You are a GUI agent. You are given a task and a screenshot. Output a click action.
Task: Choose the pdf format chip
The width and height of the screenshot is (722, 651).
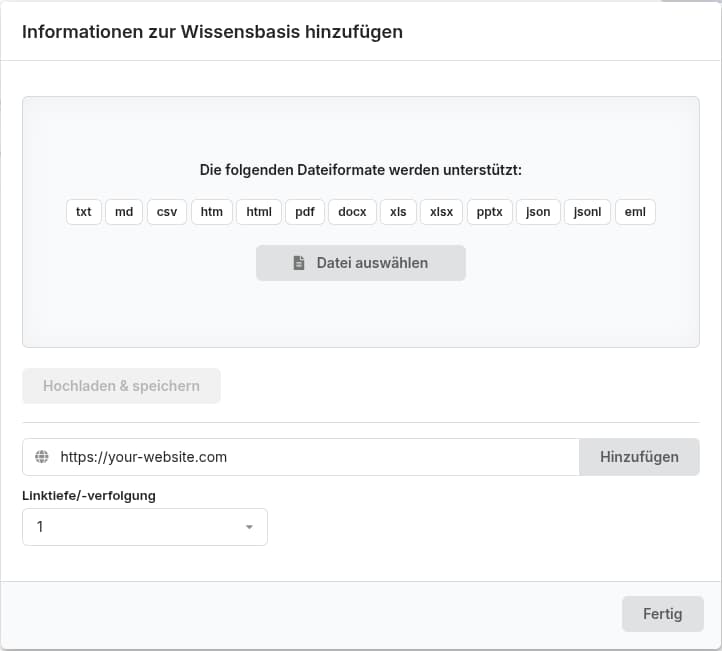305,212
